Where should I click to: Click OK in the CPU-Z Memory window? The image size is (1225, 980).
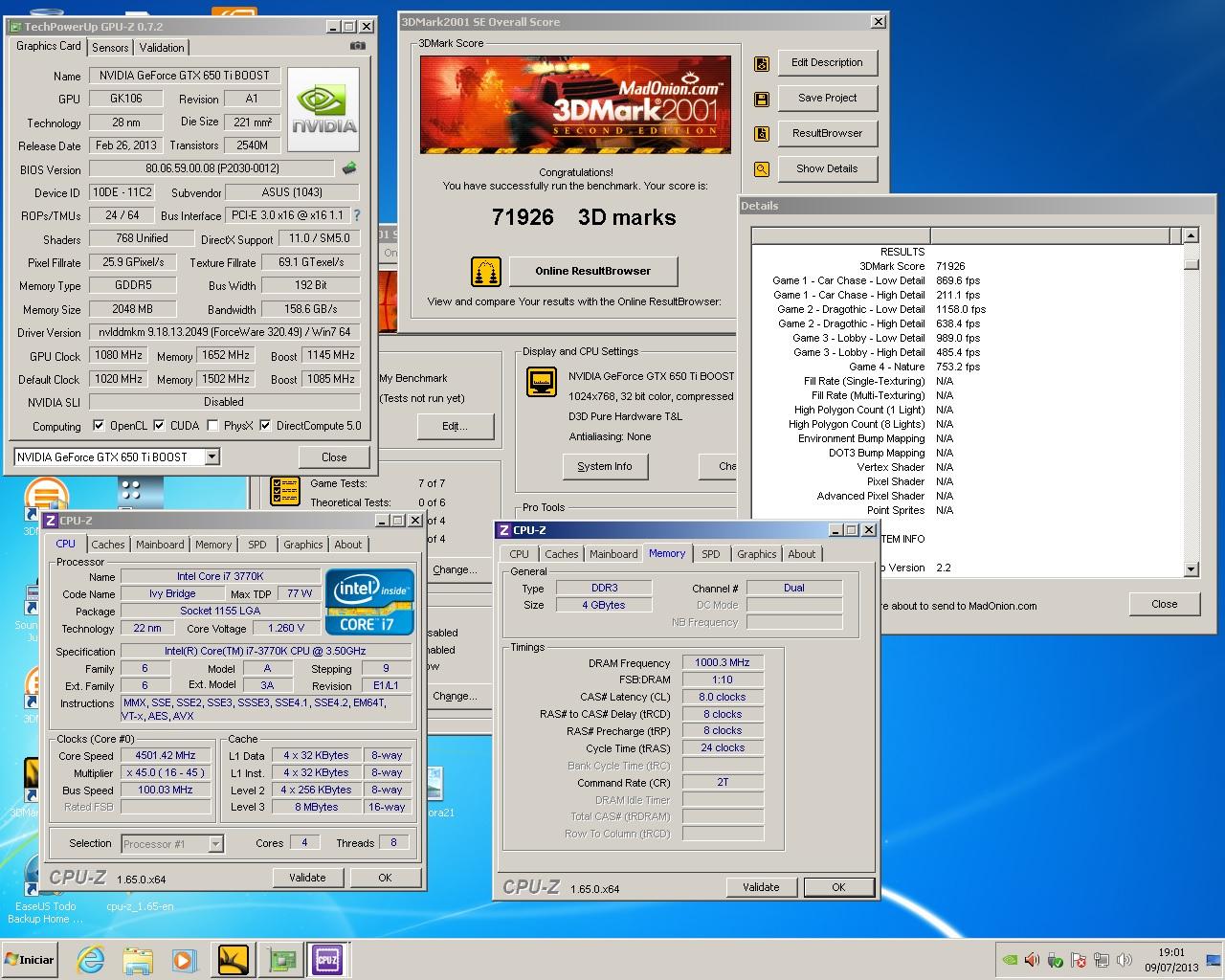(838, 887)
